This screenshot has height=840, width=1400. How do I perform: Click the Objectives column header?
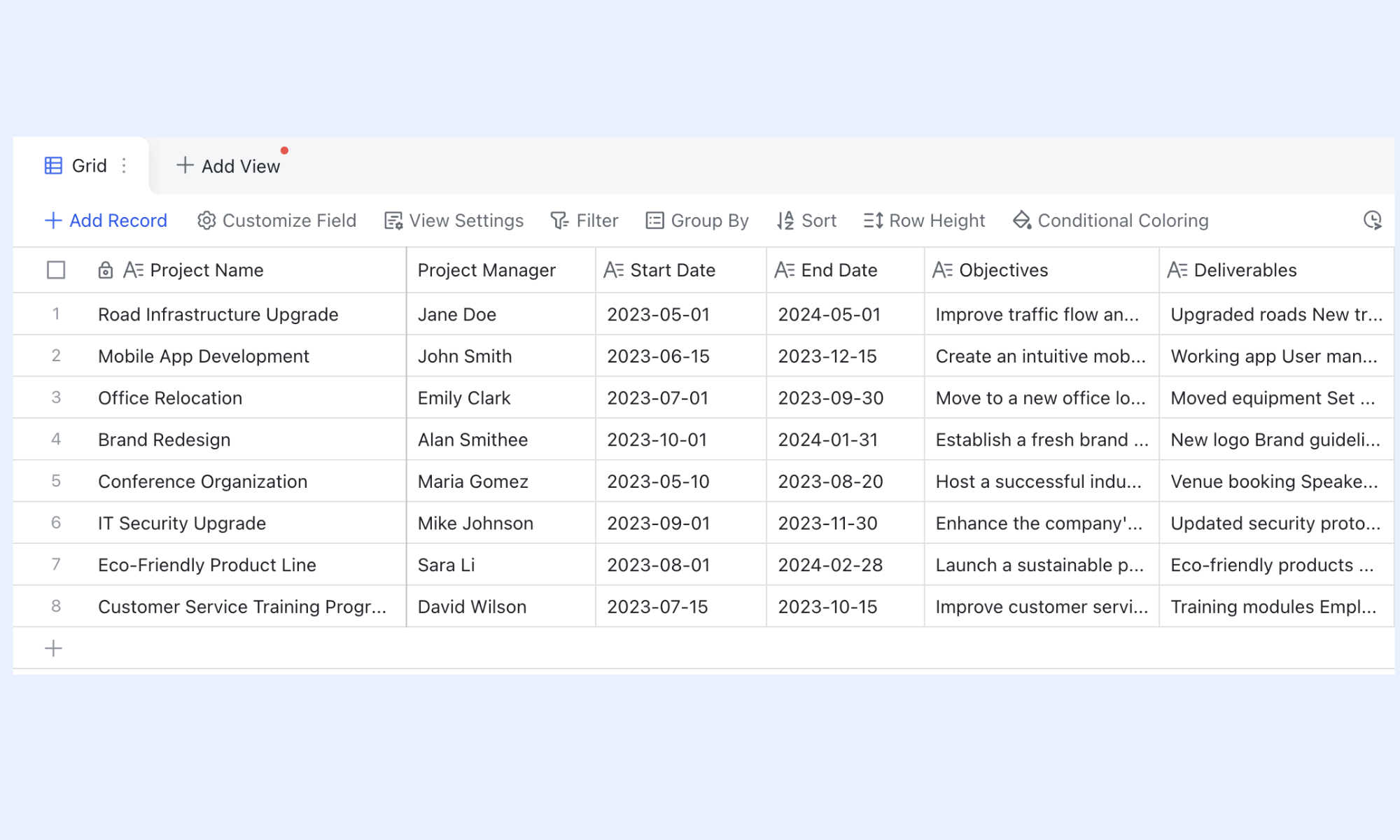[1042, 270]
